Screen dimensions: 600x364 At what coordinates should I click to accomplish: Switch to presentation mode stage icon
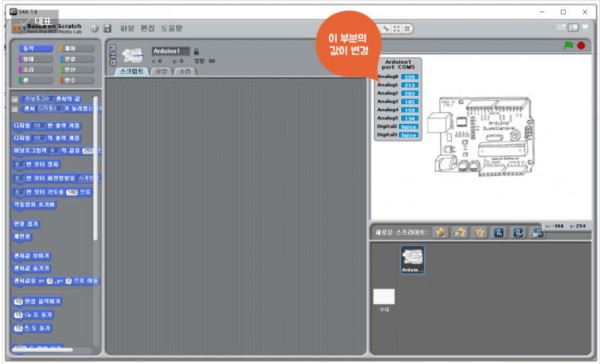pyautogui.click(x=585, y=28)
